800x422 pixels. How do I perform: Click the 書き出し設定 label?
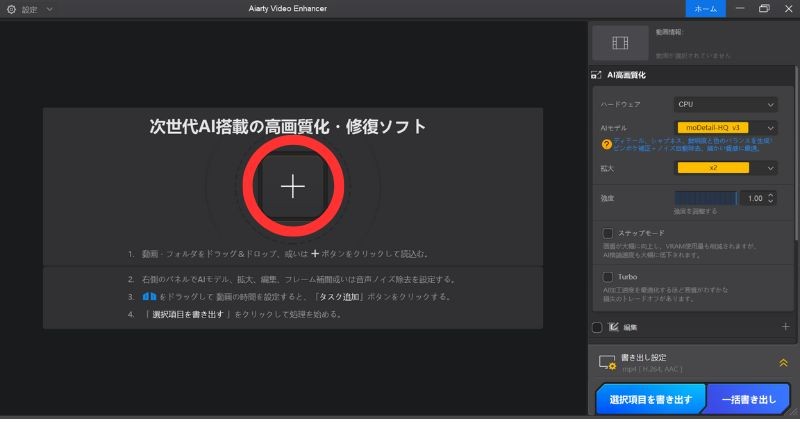coord(643,358)
